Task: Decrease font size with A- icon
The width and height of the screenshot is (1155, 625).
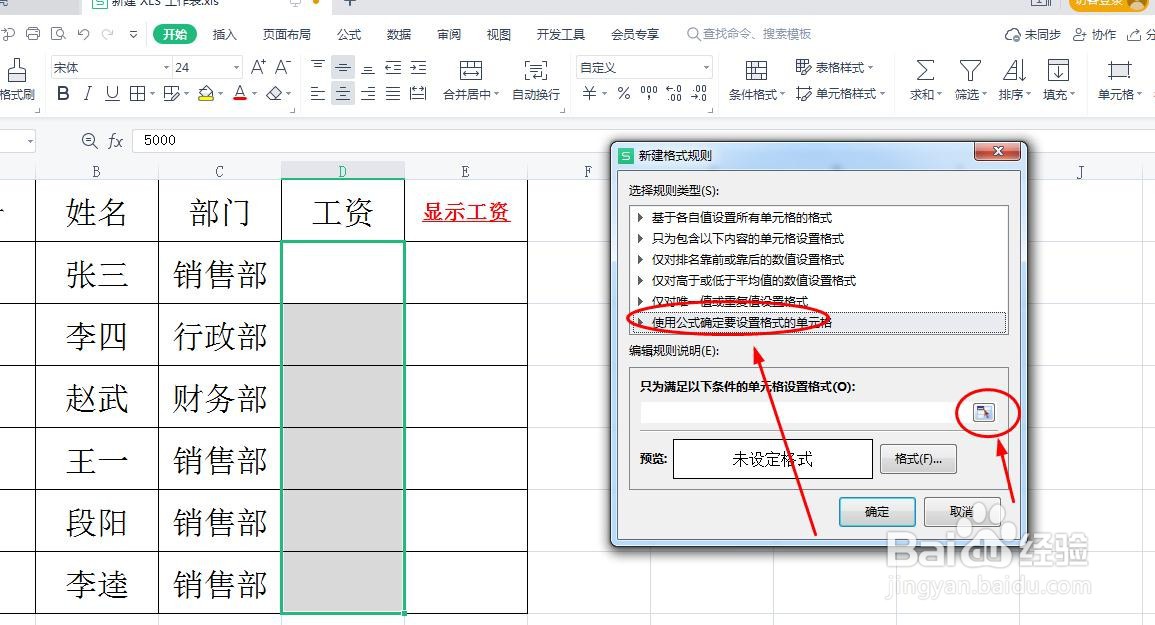Action: click(283, 67)
